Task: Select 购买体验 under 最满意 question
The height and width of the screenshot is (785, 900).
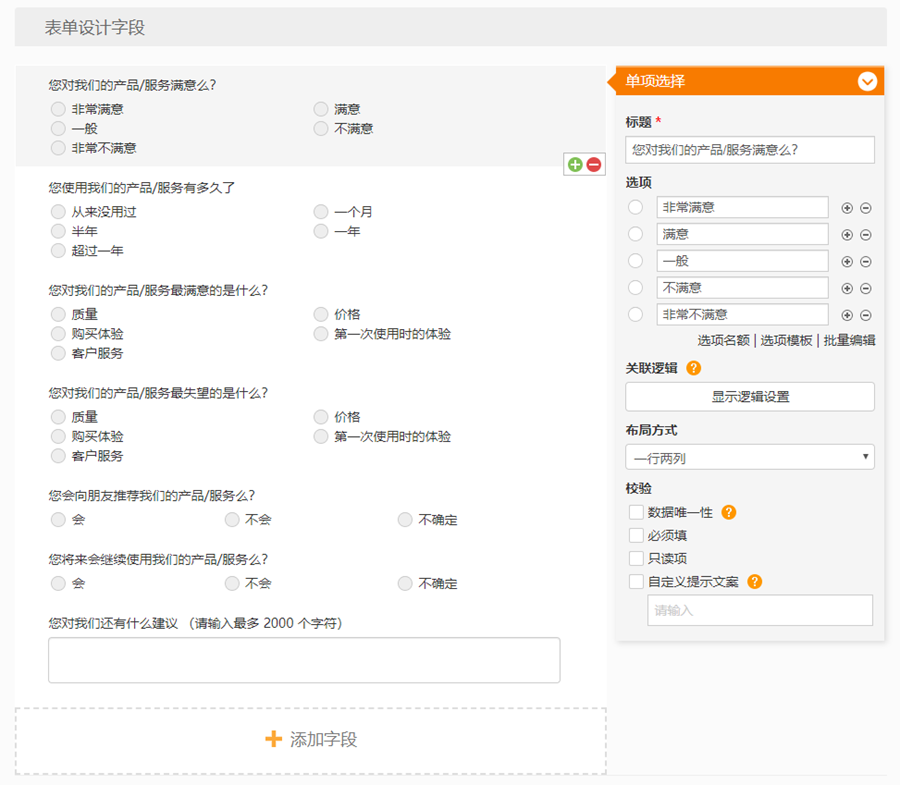Action: click(58, 334)
